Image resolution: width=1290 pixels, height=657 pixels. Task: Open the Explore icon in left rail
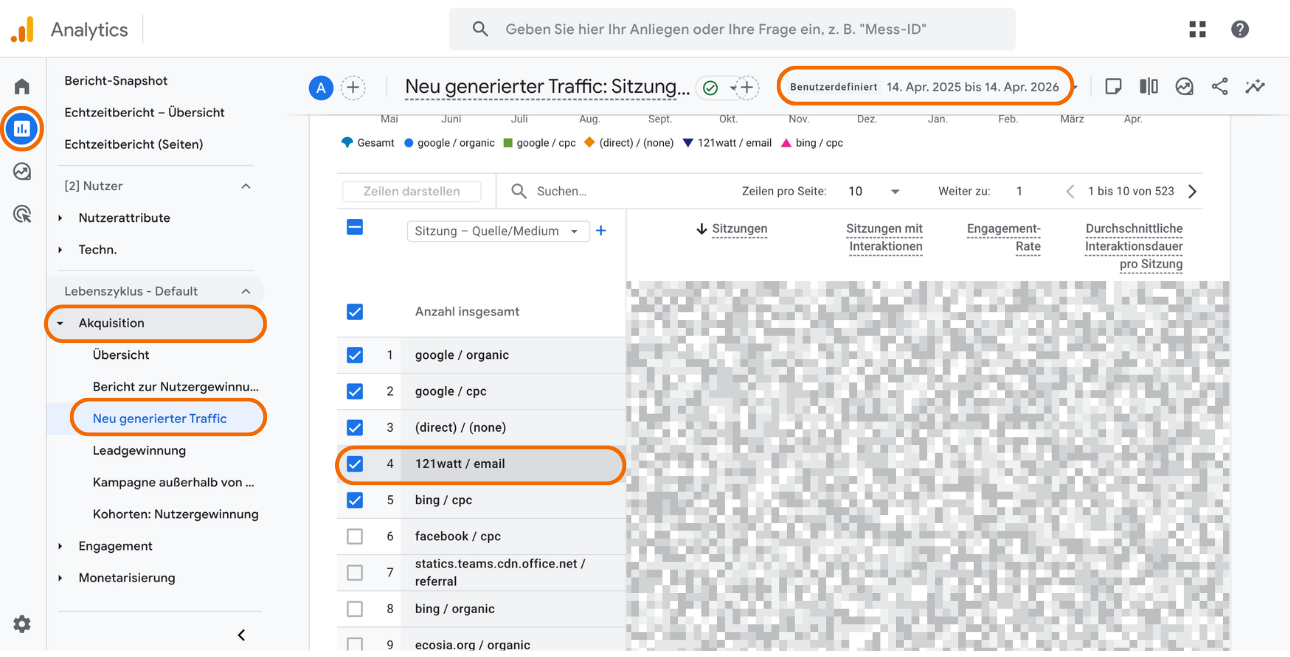point(22,171)
